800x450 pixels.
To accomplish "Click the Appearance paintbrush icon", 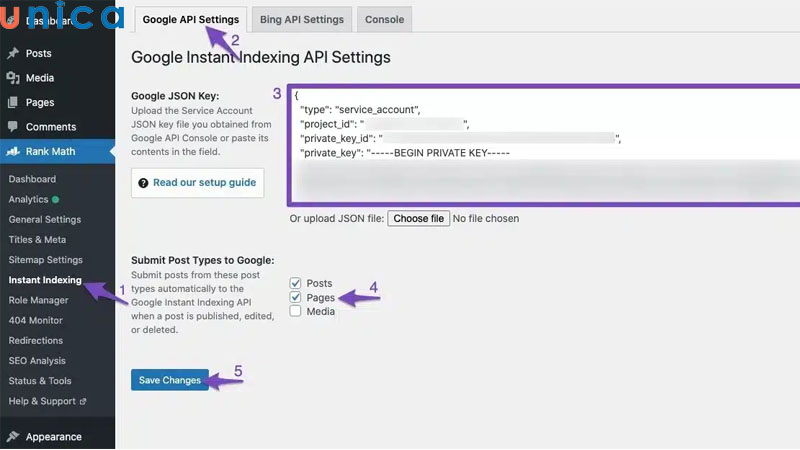I will pyautogui.click(x=13, y=436).
